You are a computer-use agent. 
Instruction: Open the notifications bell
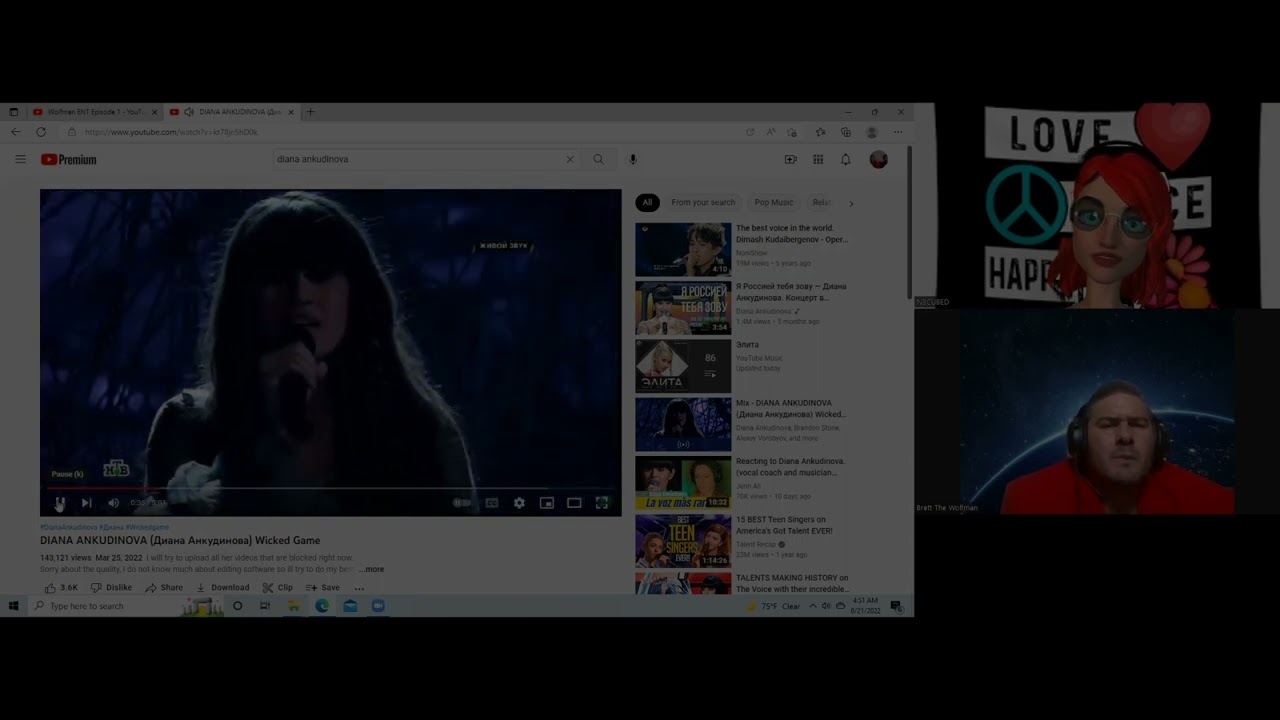(x=845, y=159)
